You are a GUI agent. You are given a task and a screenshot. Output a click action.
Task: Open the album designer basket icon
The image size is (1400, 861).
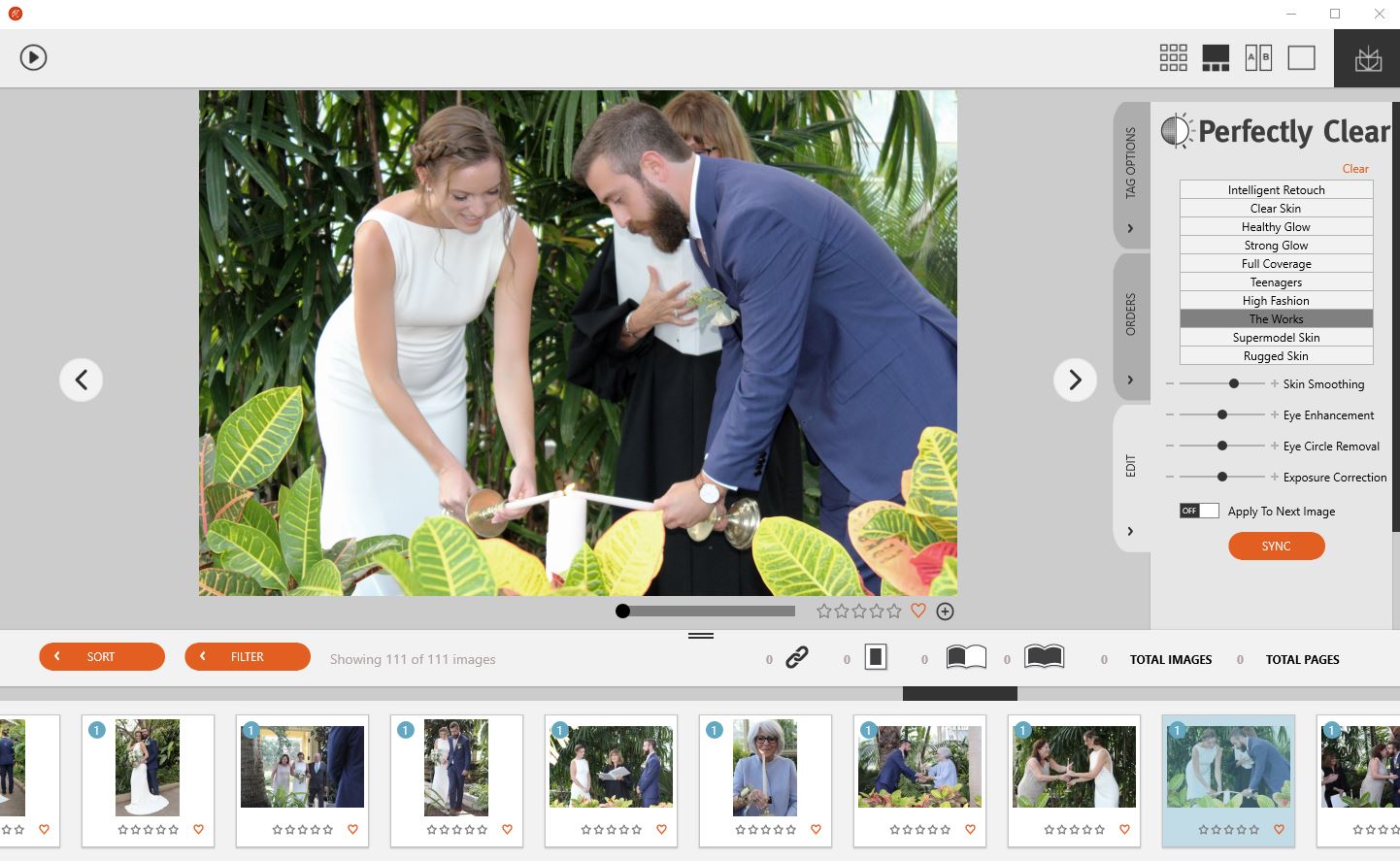pos(1368,59)
